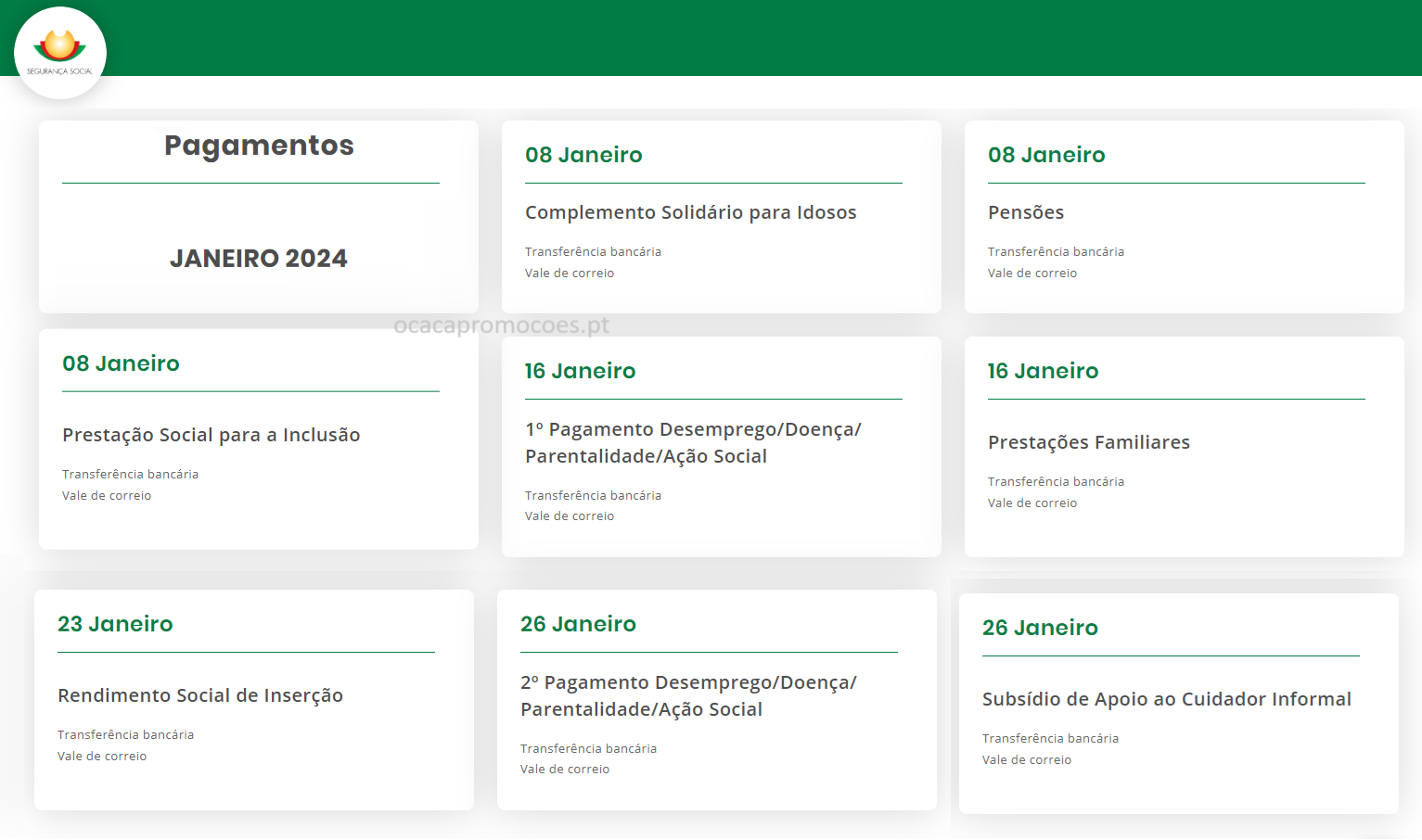Click the 16 Janeiro date above 1º Pagamento

[581, 371]
